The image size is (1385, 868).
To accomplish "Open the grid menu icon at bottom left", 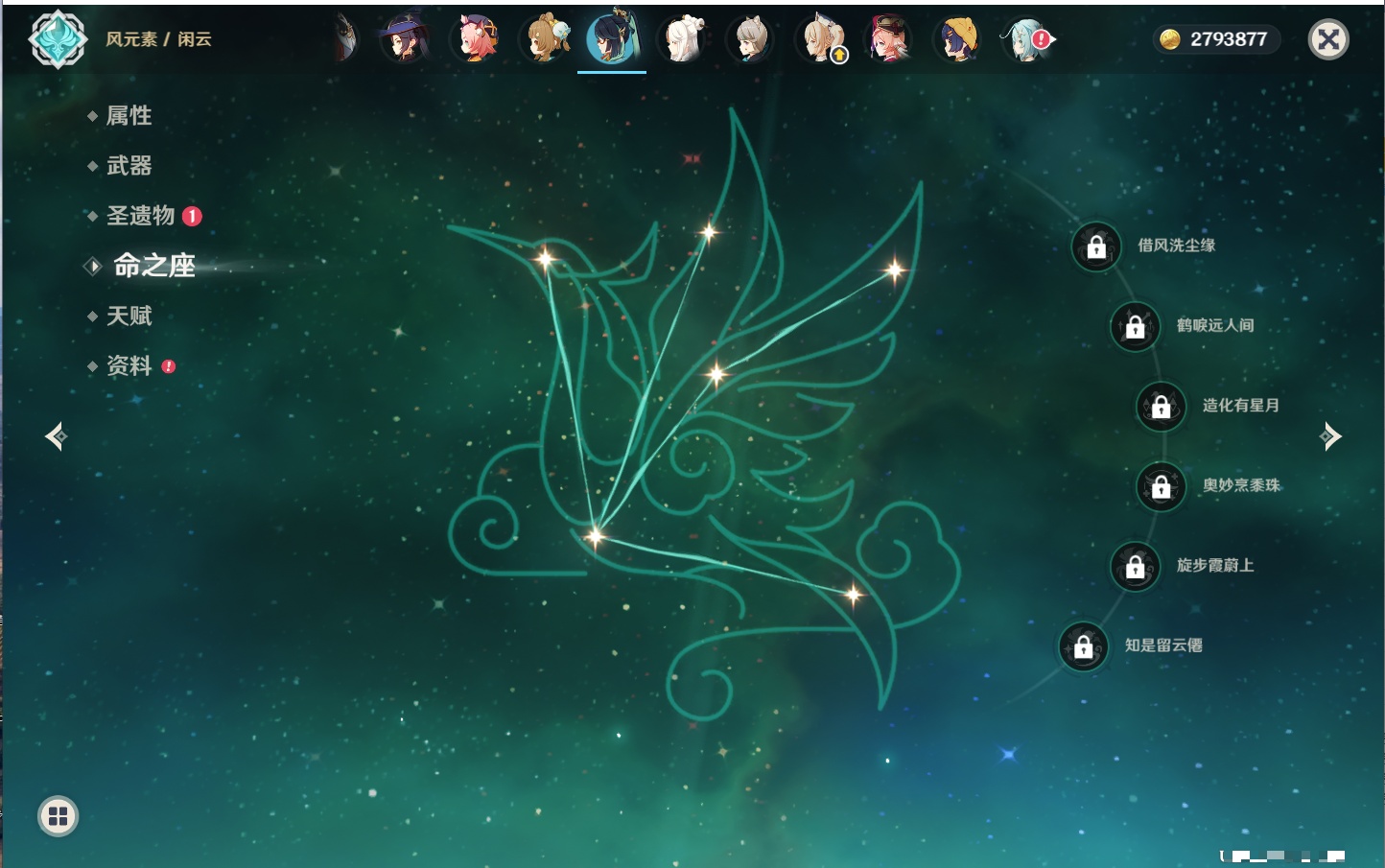I will click(58, 816).
